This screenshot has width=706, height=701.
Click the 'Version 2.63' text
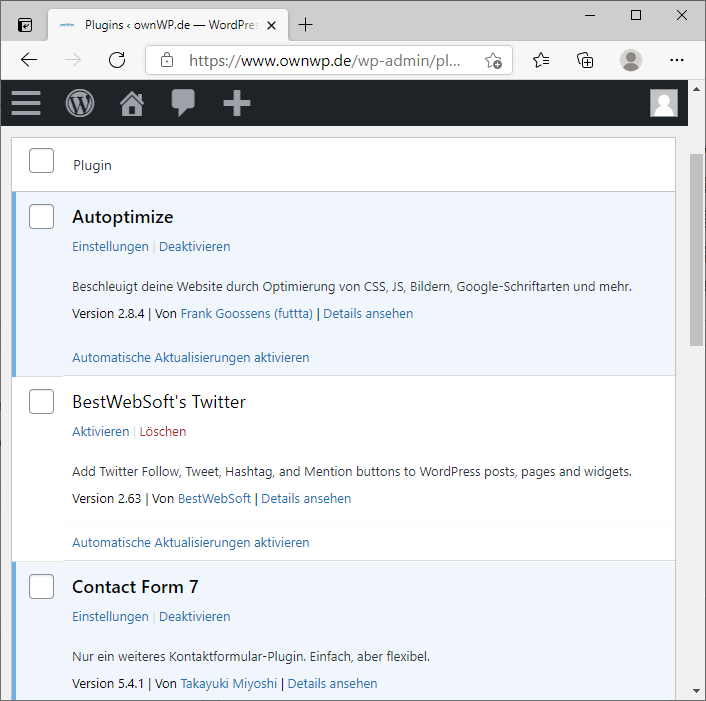[107, 499]
